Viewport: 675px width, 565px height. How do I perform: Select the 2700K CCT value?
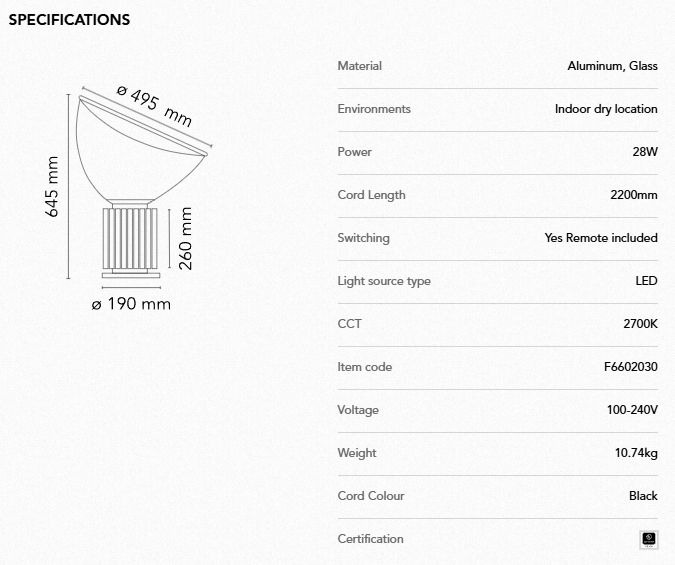(x=640, y=324)
